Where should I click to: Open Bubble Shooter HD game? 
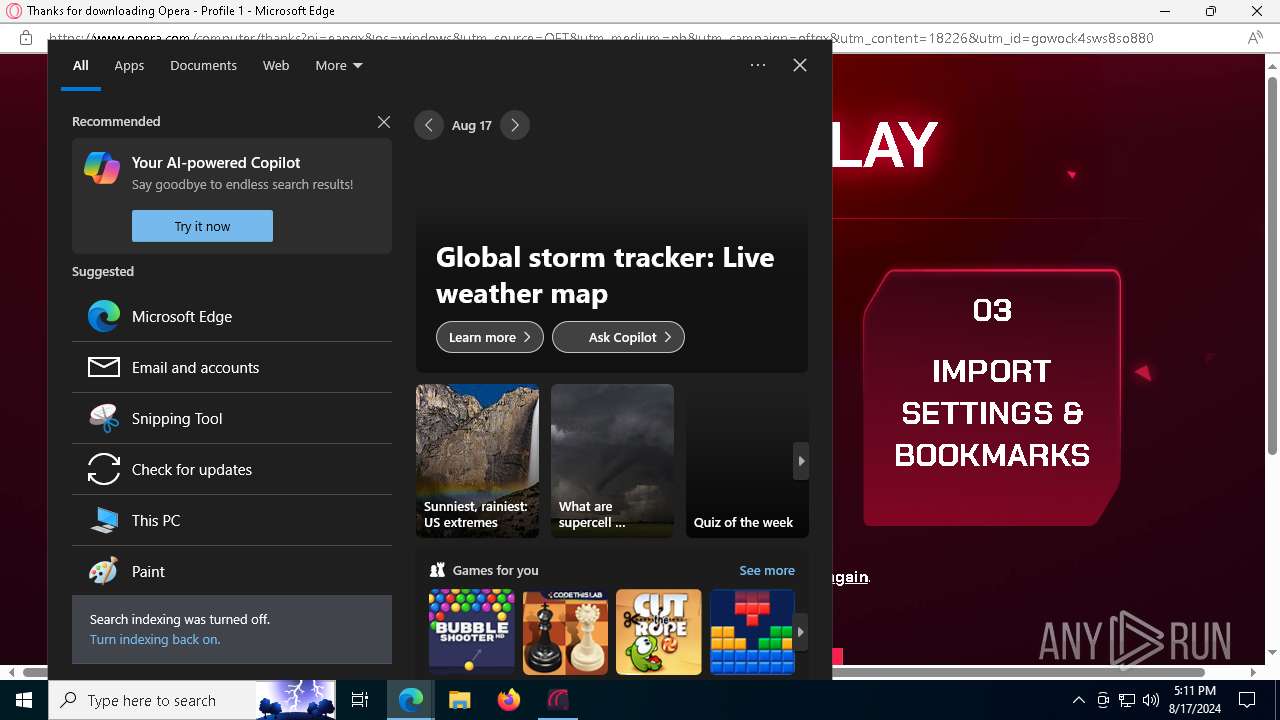point(472,631)
